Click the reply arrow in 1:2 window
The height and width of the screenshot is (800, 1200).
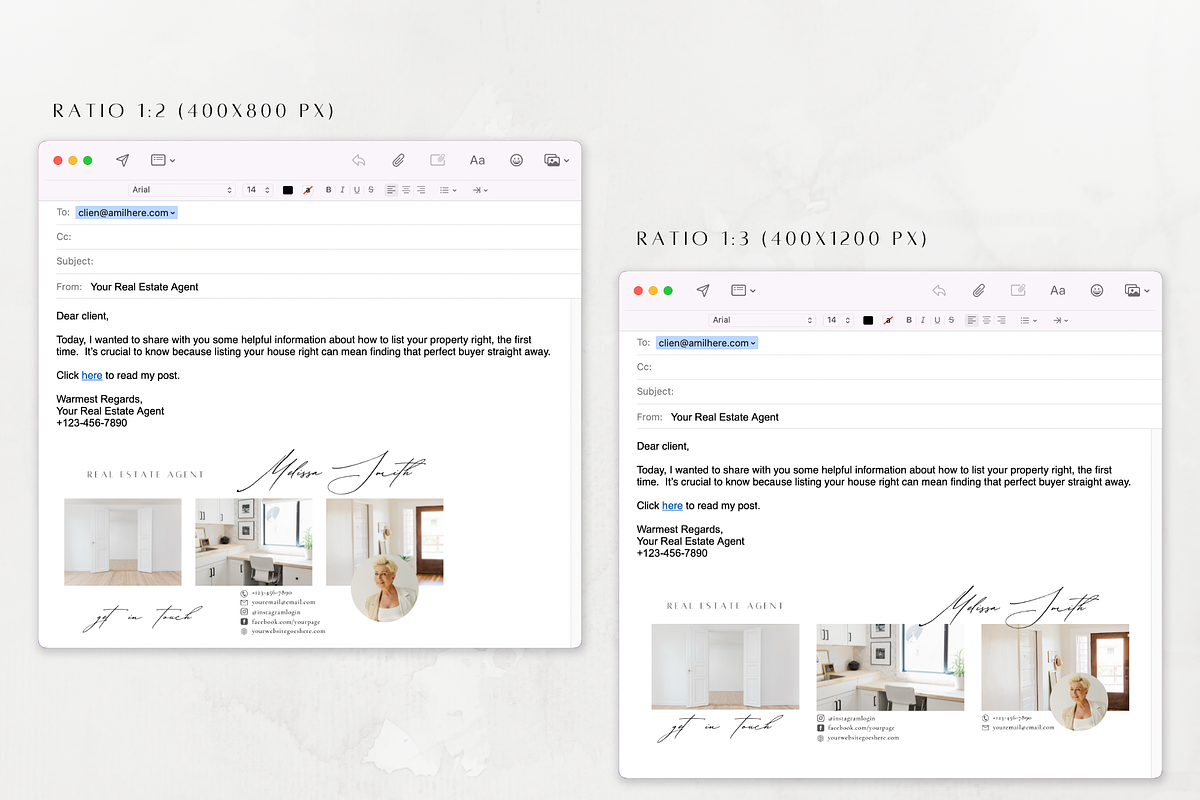359,160
